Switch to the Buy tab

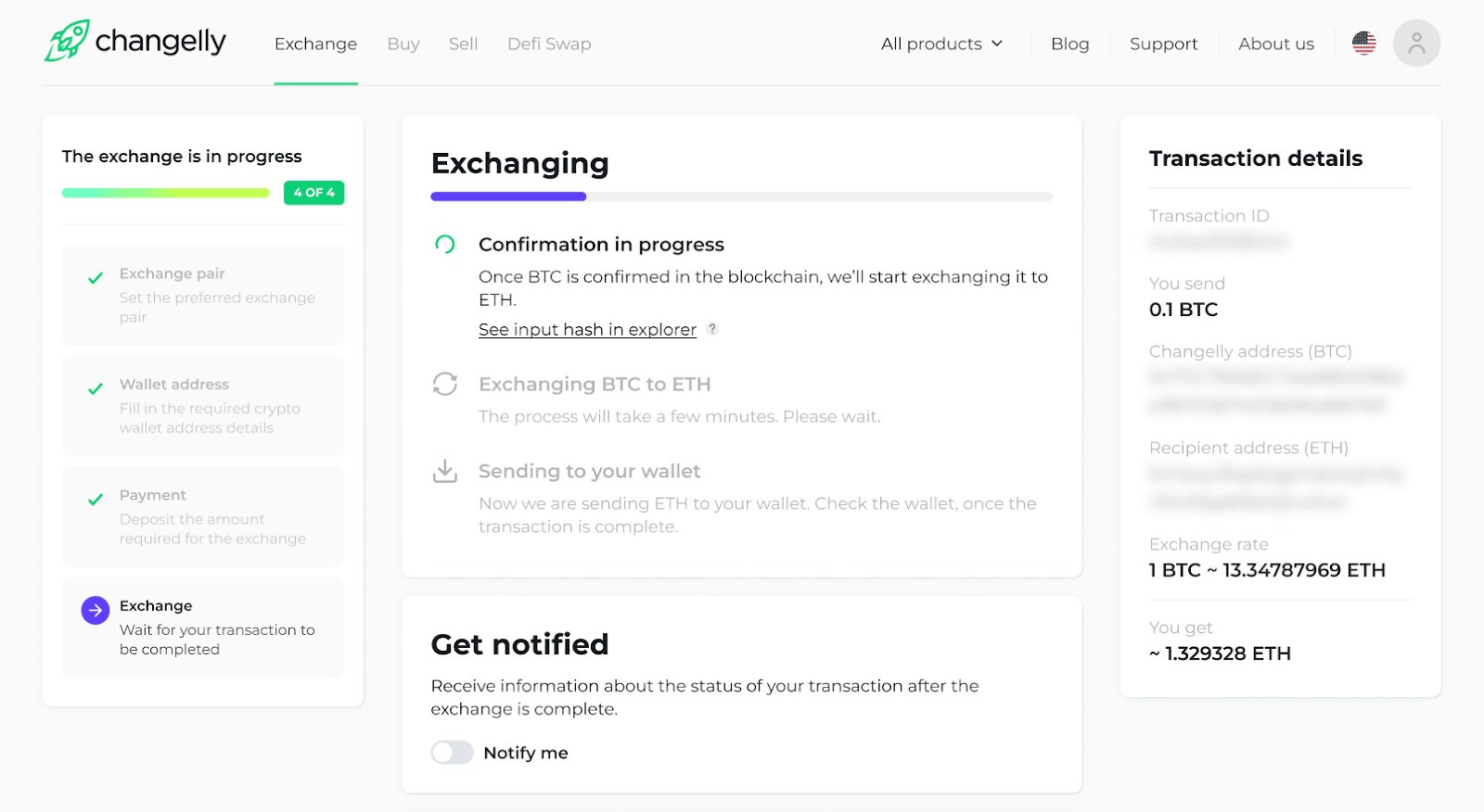(x=403, y=44)
